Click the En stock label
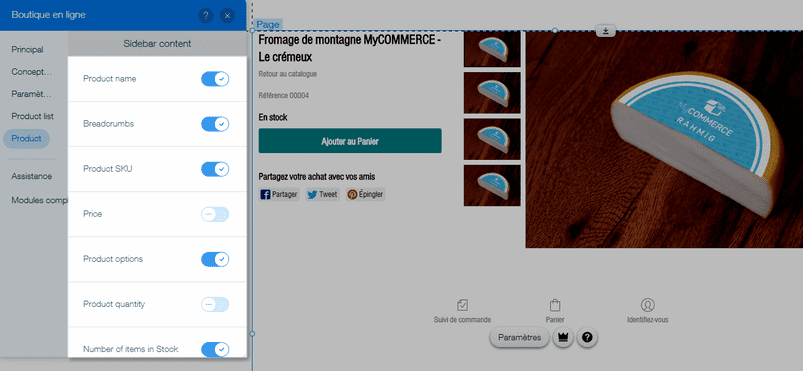This screenshot has height=371, width=803. 273,118
